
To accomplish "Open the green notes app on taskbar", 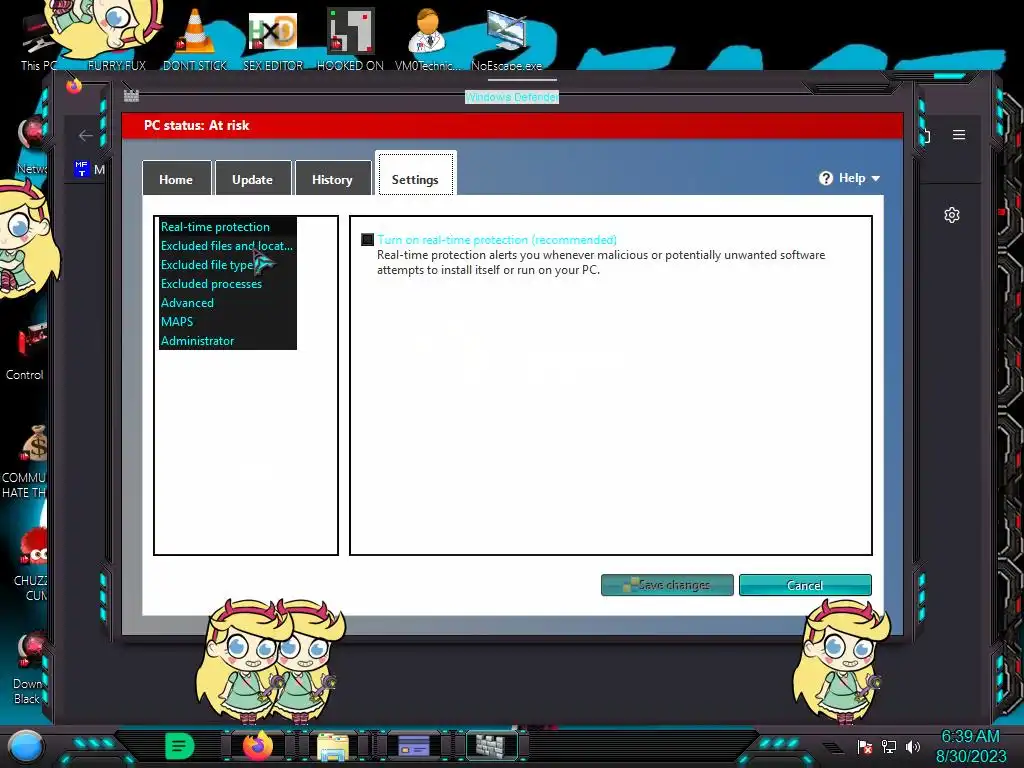I will (179, 746).
